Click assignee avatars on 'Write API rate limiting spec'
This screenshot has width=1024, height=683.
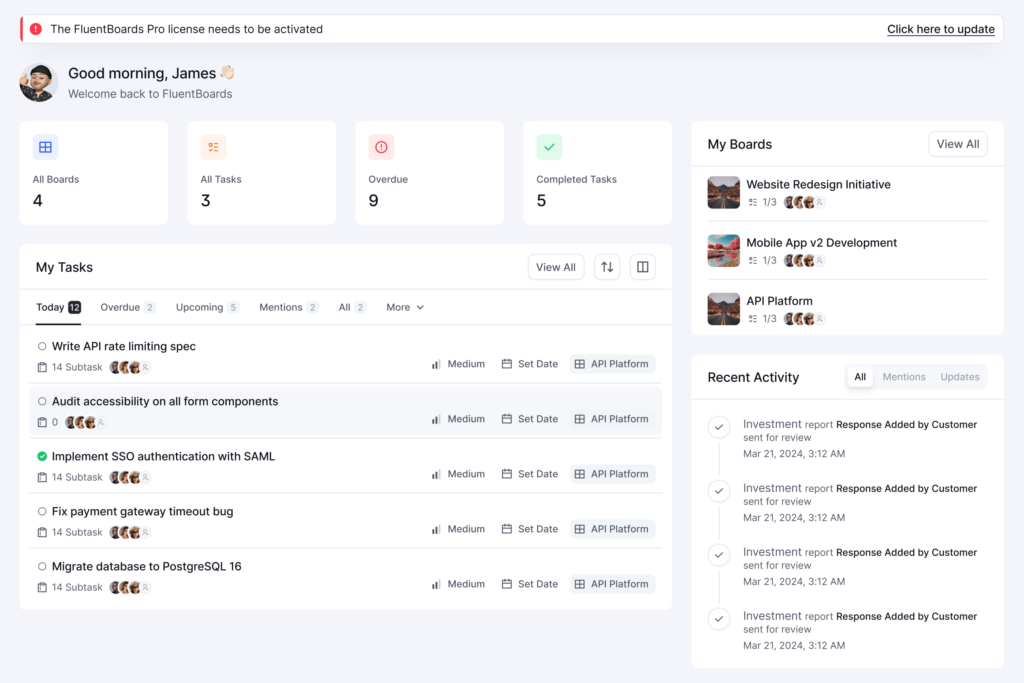(x=130, y=367)
